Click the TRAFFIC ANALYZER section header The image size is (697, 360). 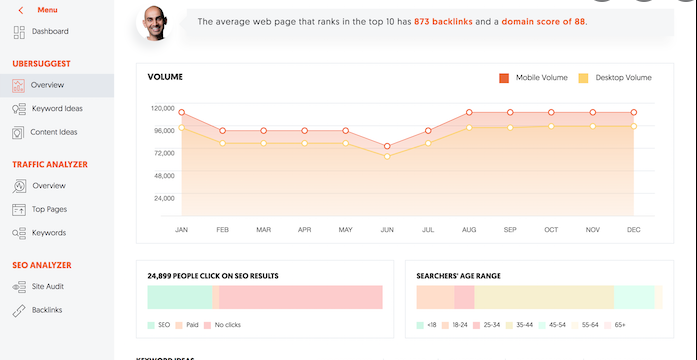coord(50,164)
